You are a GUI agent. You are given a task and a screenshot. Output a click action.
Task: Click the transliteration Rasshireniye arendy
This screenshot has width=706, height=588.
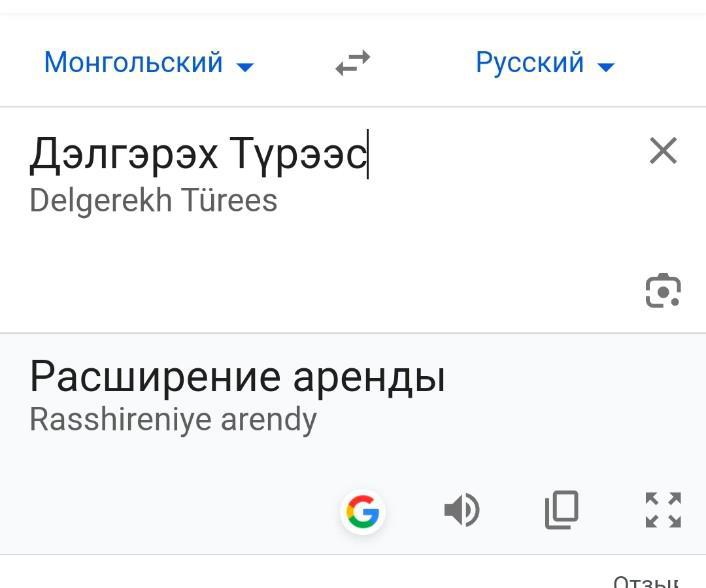click(x=173, y=419)
